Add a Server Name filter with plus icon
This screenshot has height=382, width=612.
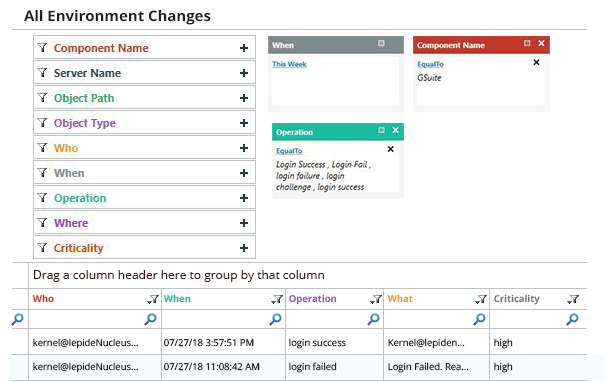[244, 73]
